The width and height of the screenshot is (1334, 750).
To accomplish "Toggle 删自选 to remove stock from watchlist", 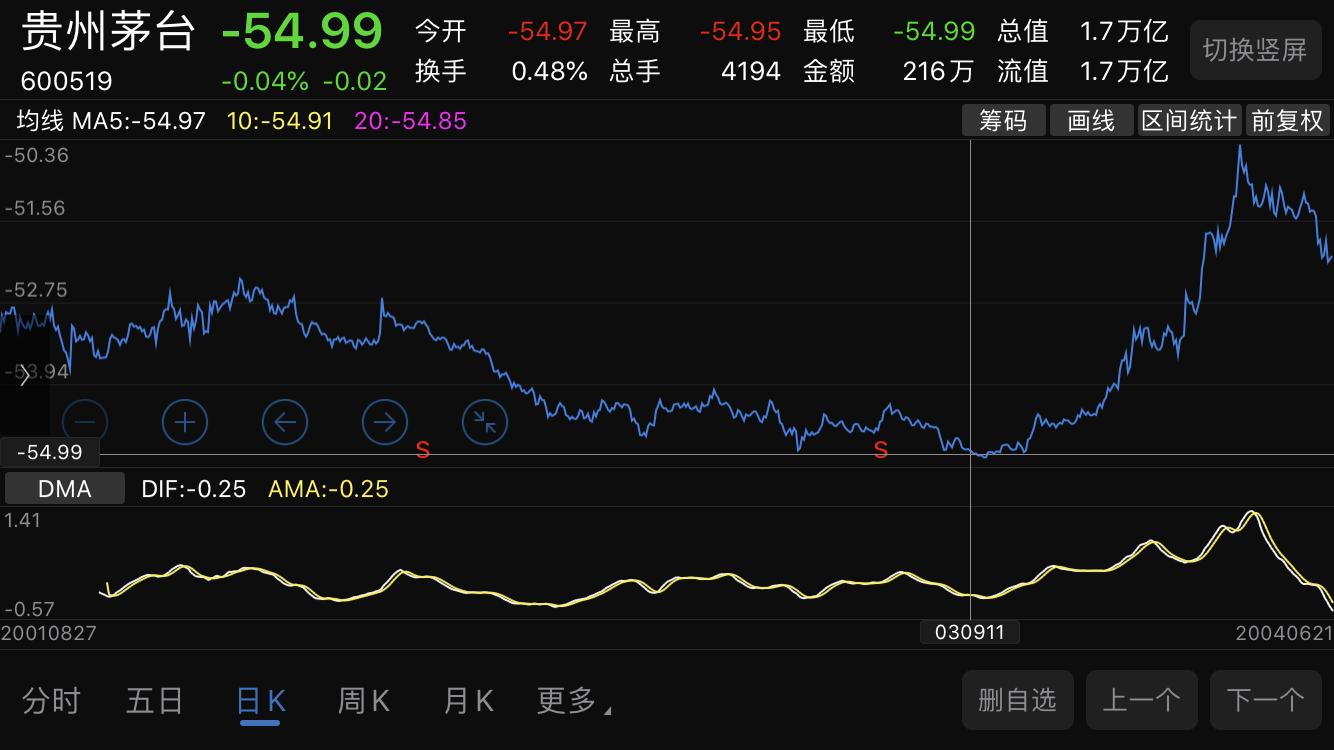I will (x=1017, y=700).
